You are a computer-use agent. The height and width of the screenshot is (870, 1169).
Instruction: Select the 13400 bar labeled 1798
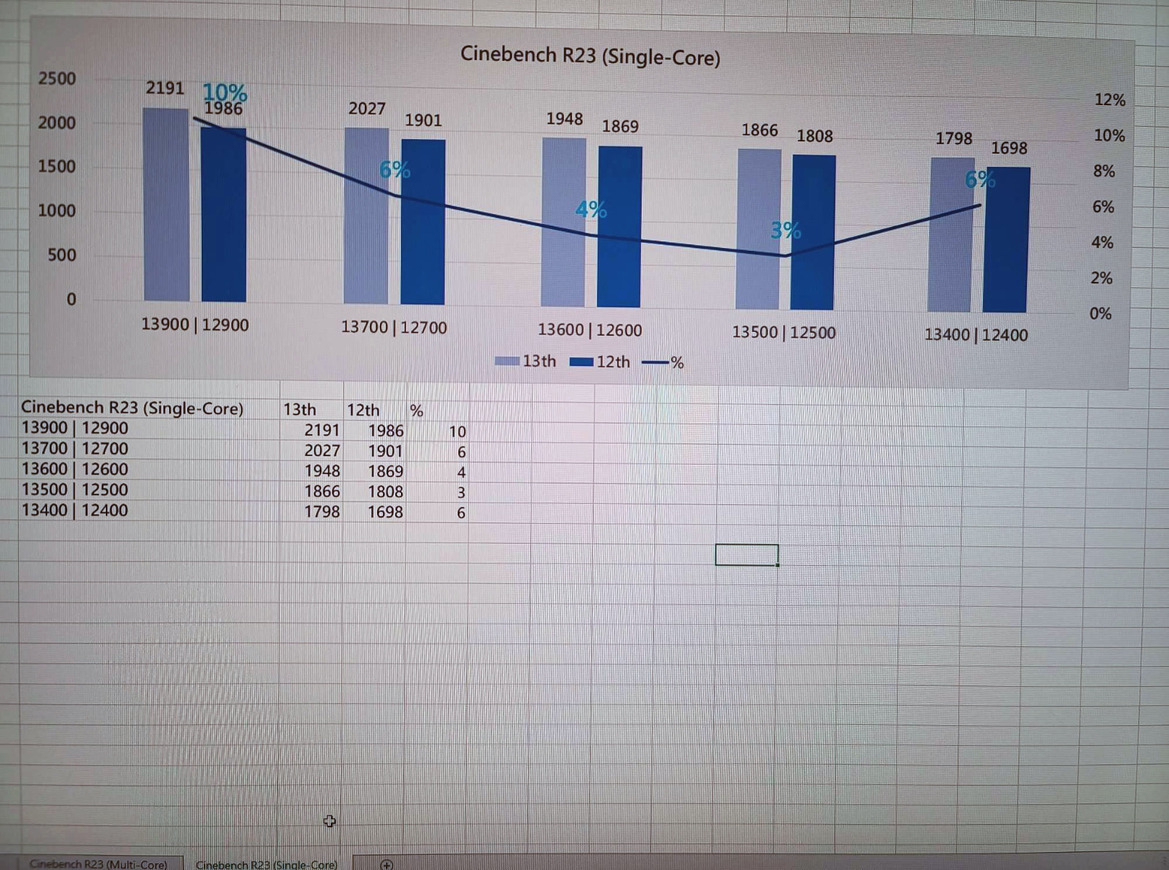[x=952, y=235]
